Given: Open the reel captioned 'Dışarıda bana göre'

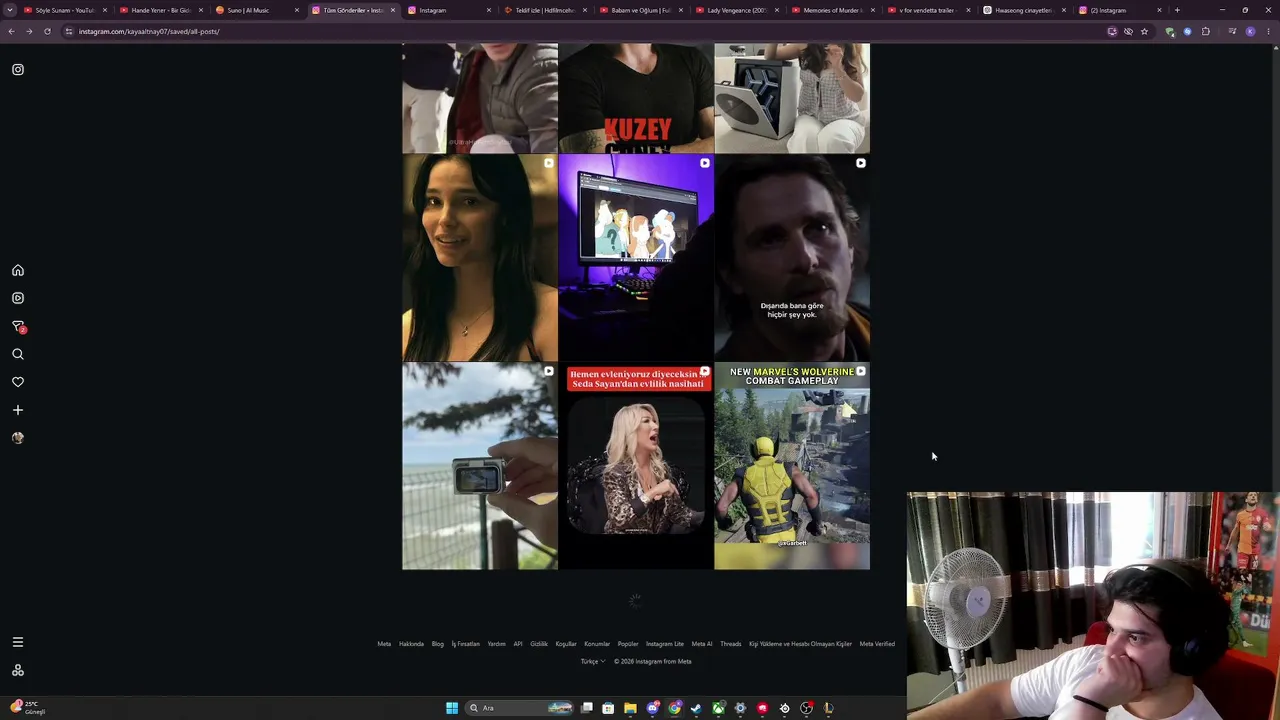Looking at the screenshot, I should click(x=792, y=258).
